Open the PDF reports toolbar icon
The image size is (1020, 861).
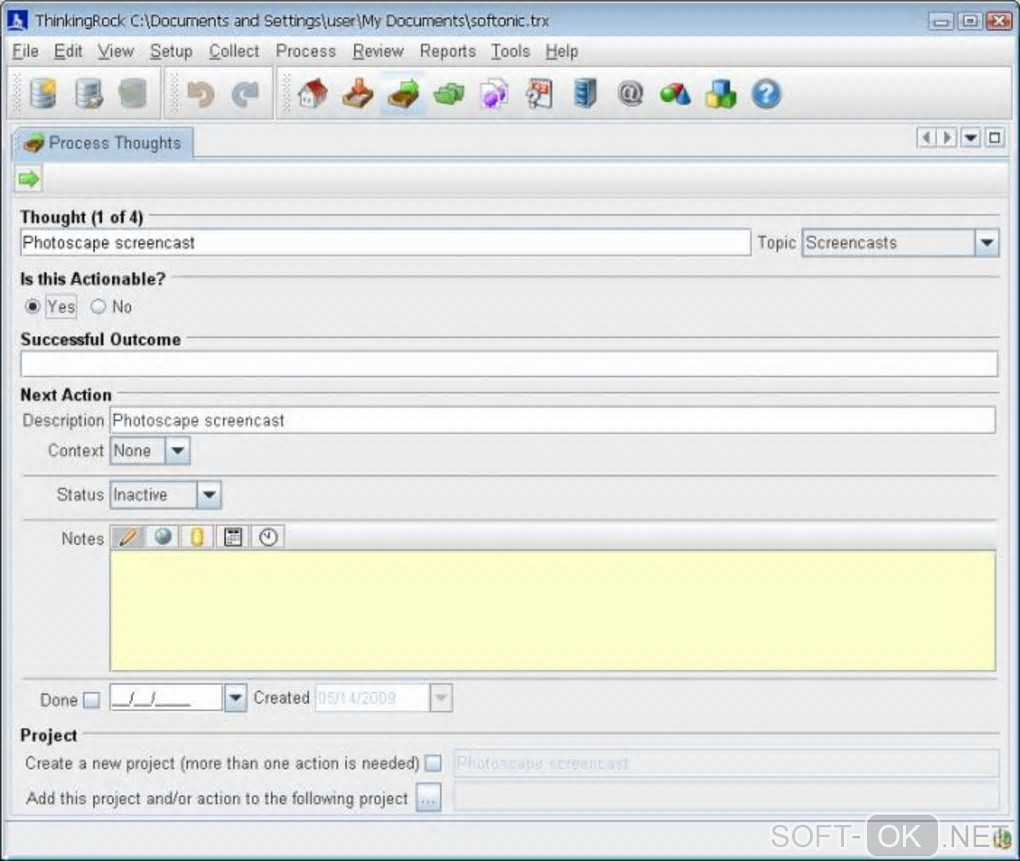click(539, 94)
